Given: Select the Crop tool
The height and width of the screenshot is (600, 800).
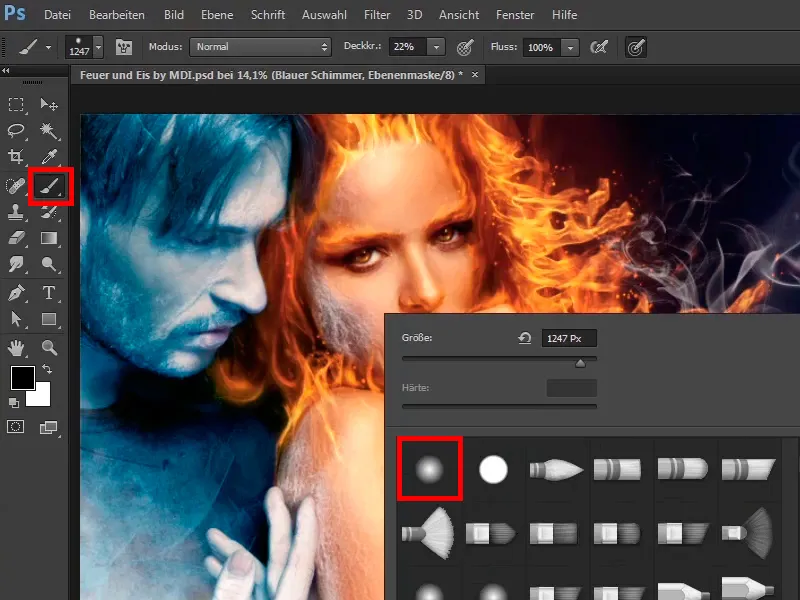Looking at the screenshot, I should [16, 156].
